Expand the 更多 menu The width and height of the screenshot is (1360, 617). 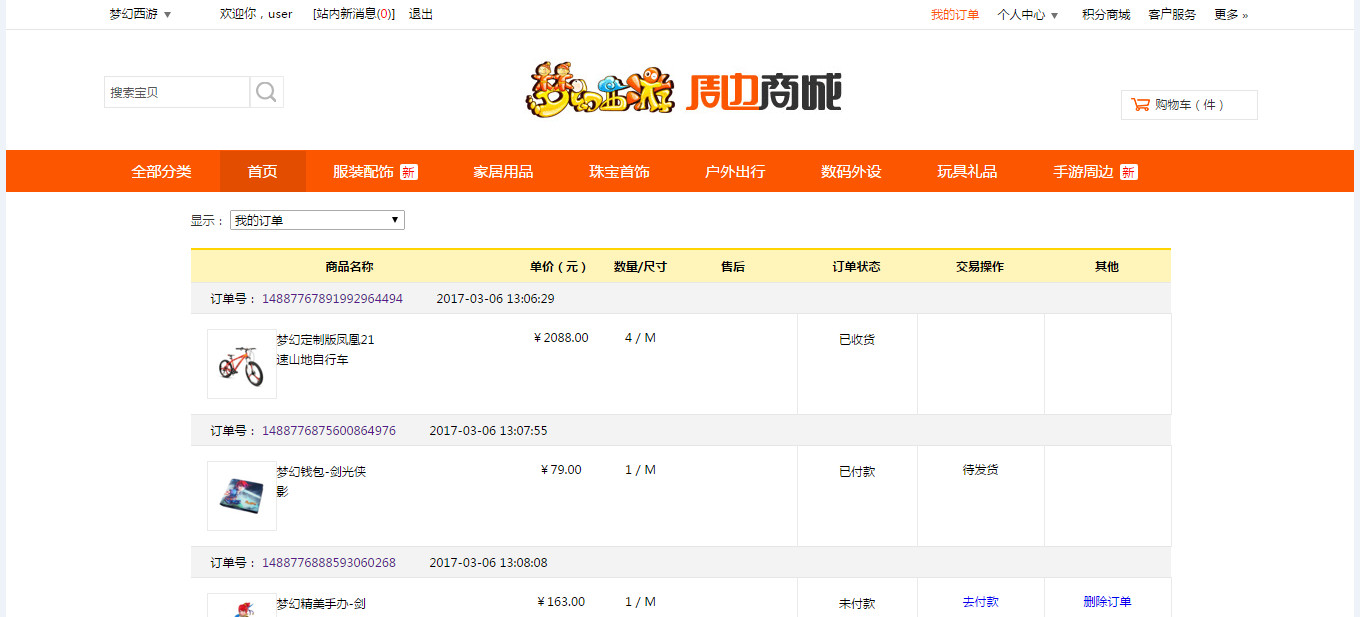point(1231,15)
